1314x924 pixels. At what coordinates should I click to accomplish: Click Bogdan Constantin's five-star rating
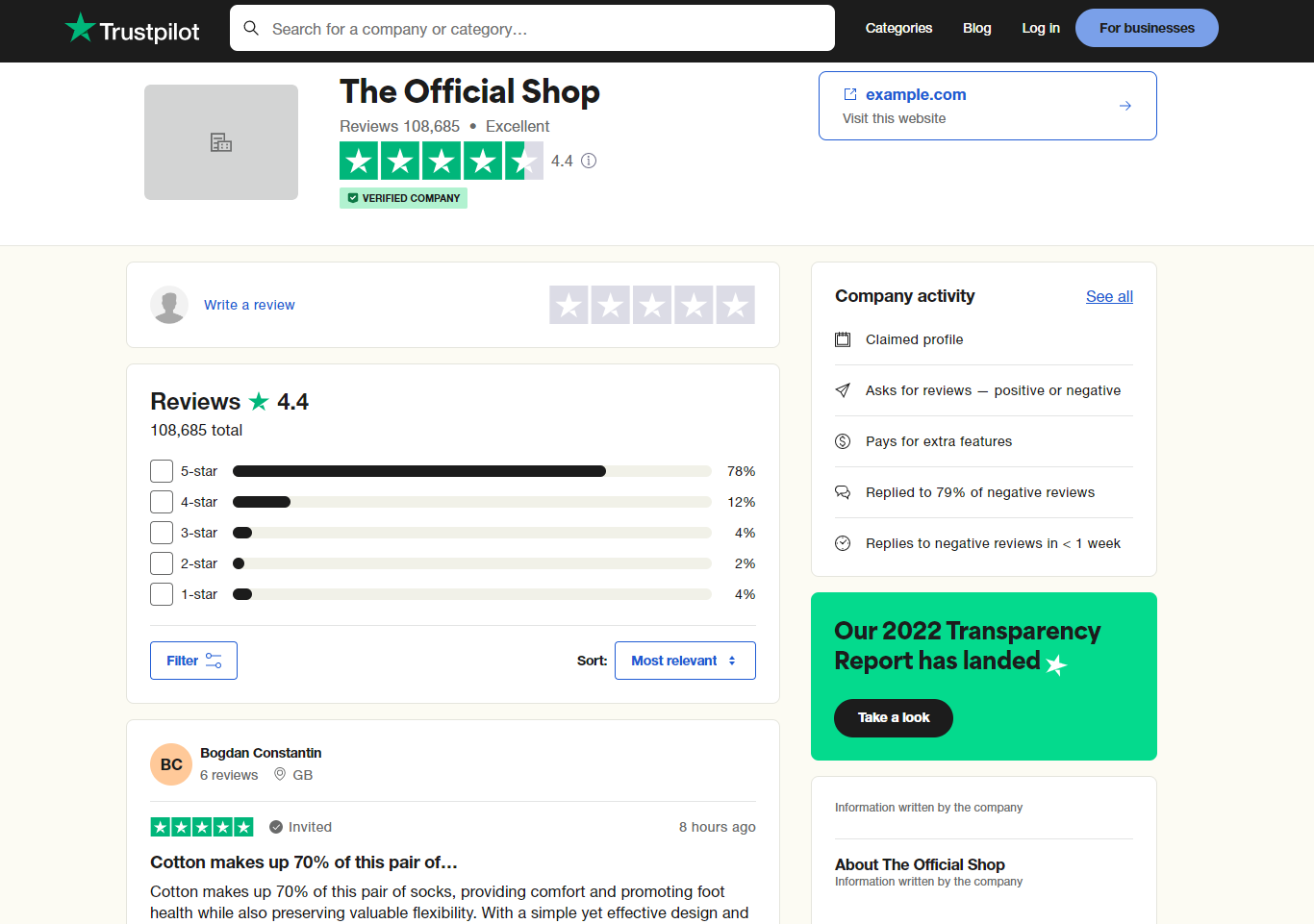click(x=202, y=827)
